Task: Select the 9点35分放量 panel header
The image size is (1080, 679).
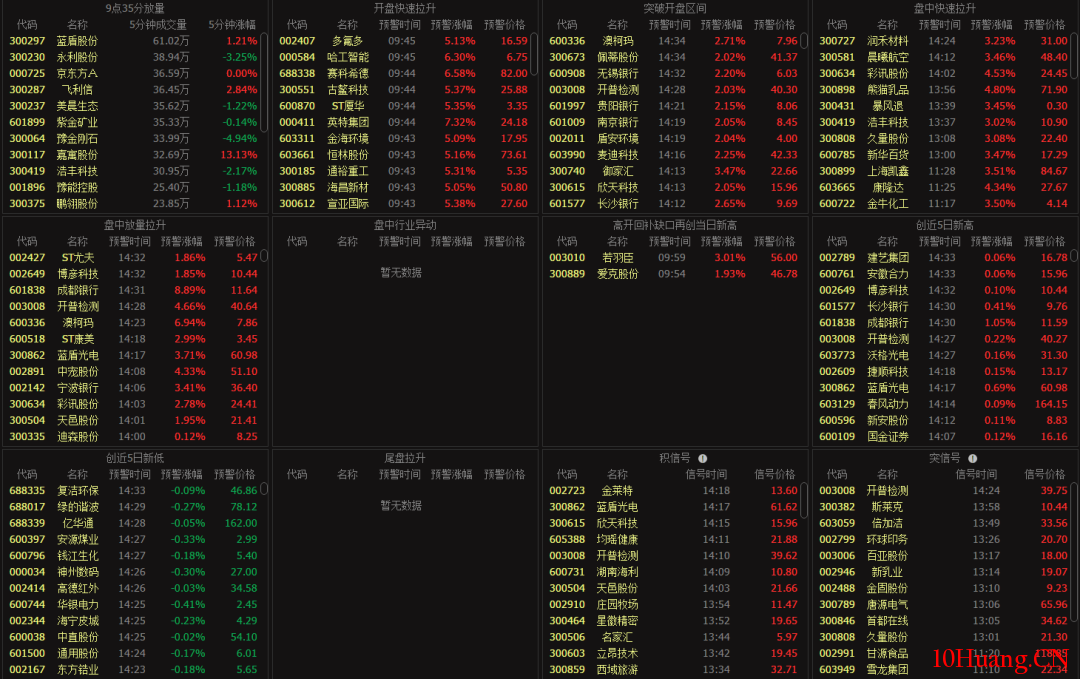Action: (x=133, y=8)
